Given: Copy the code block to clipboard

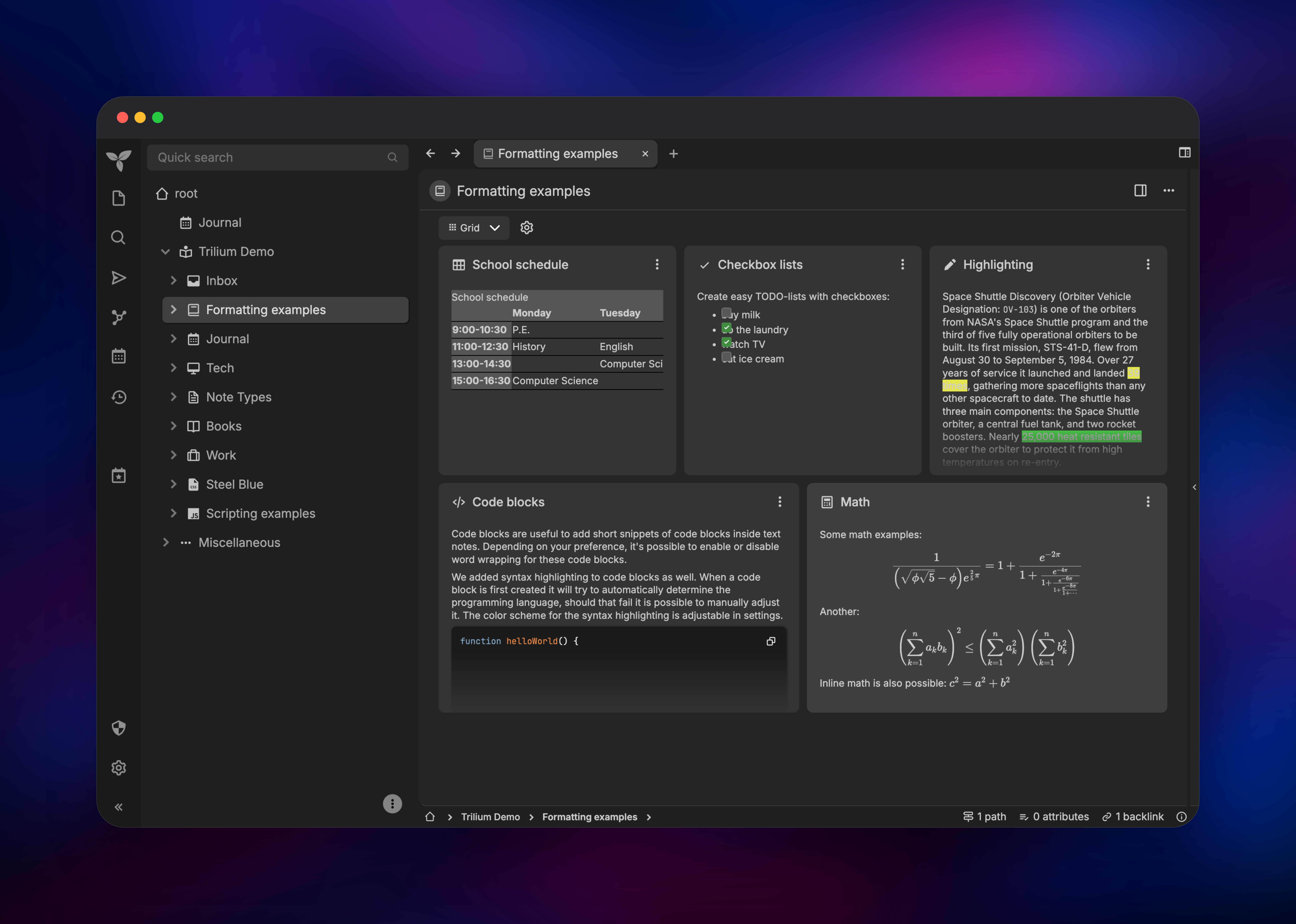Looking at the screenshot, I should coord(771,641).
